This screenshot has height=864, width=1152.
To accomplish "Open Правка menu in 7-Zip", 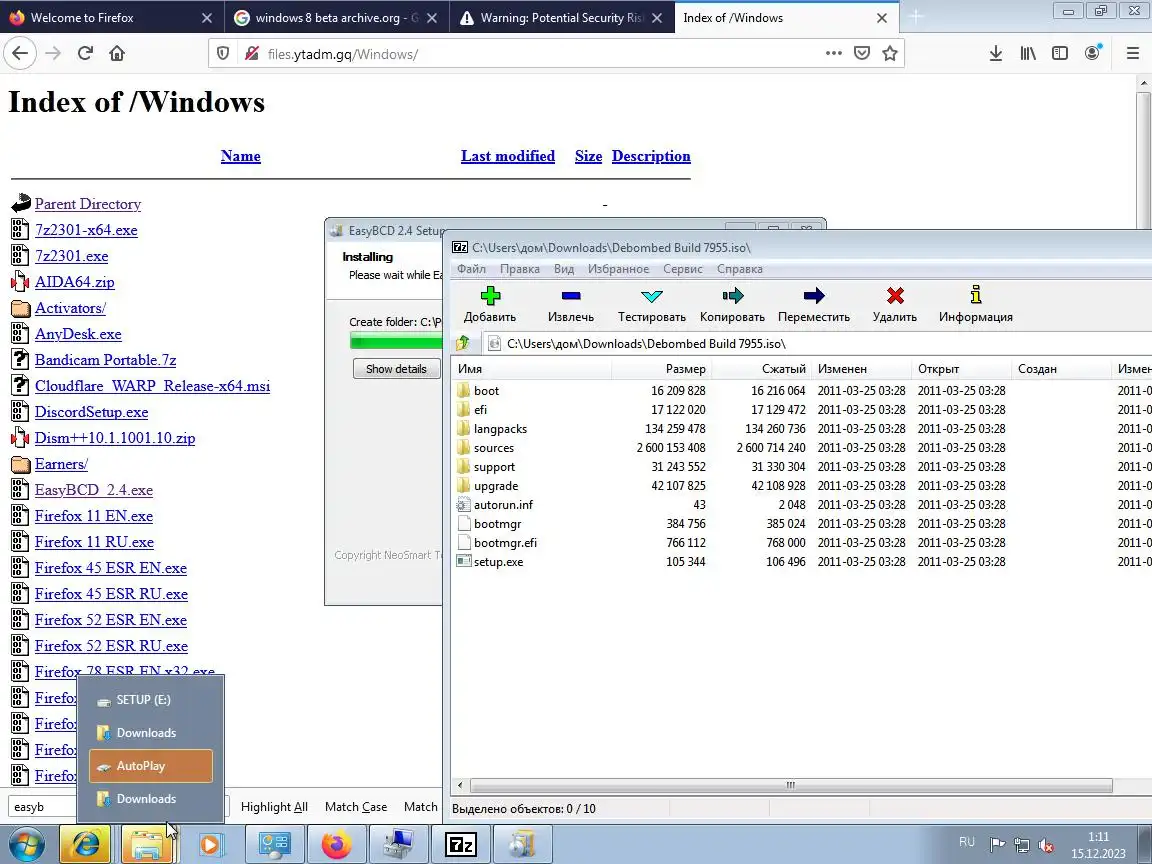I will point(519,269).
